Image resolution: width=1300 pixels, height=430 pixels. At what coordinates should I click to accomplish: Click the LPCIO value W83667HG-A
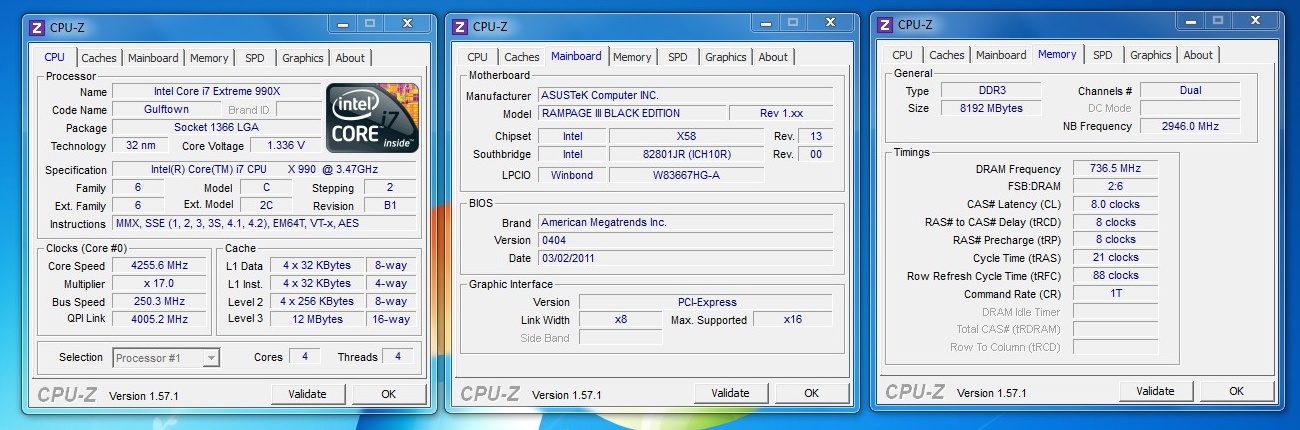[x=686, y=175]
